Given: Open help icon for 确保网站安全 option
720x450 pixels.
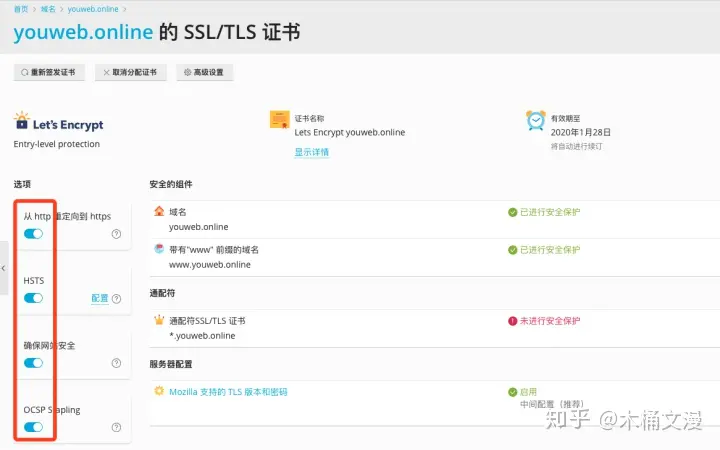Looking at the screenshot, I should 116,363.
